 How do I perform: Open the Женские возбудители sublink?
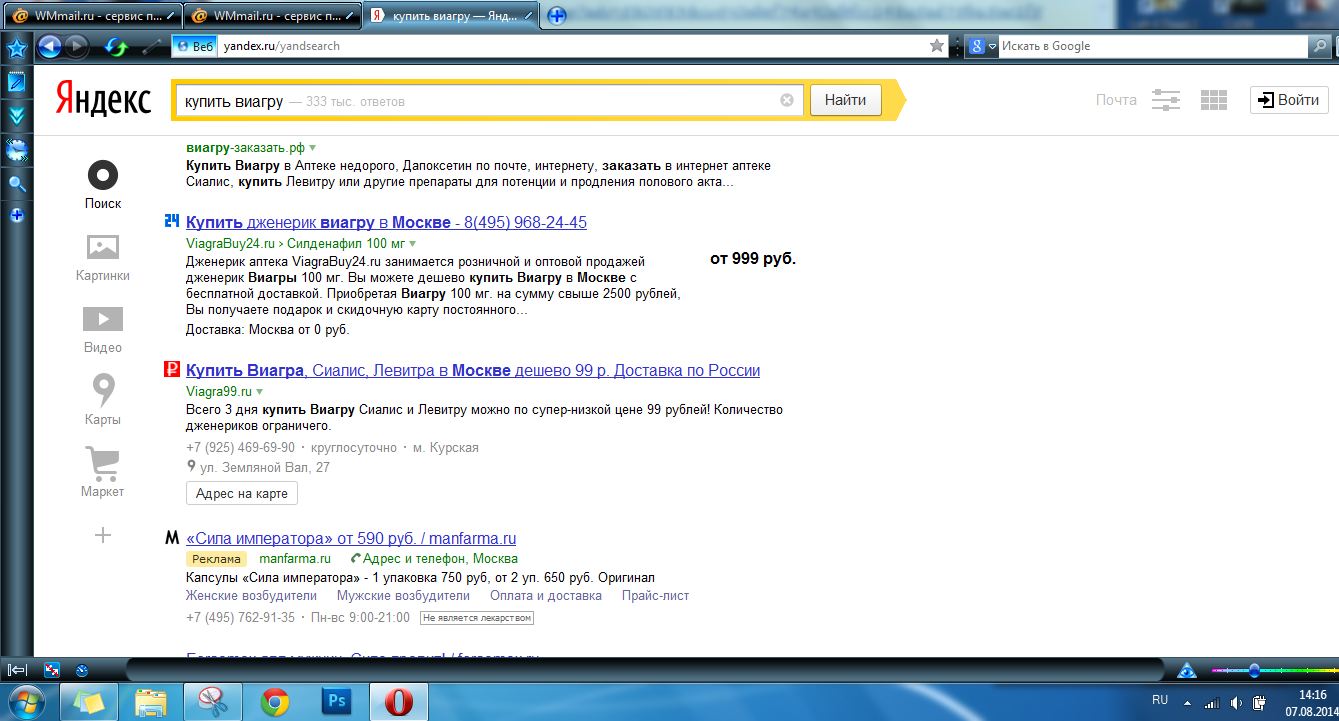click(x=251, y=595)
